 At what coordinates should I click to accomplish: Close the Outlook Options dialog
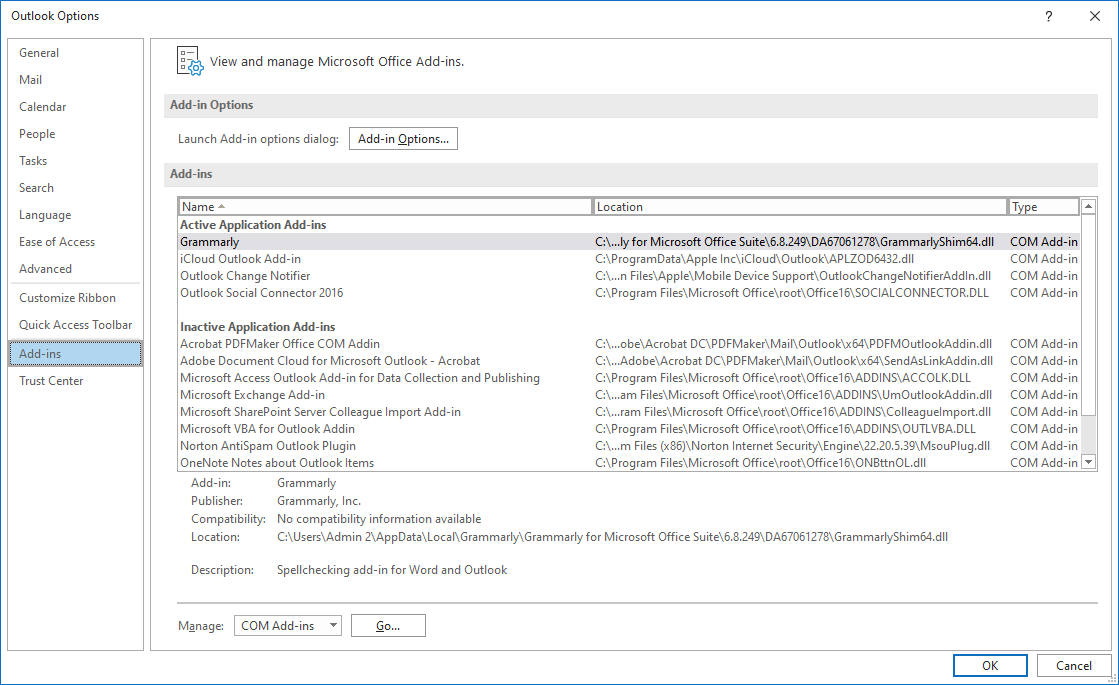click(x=1095, y=16)
